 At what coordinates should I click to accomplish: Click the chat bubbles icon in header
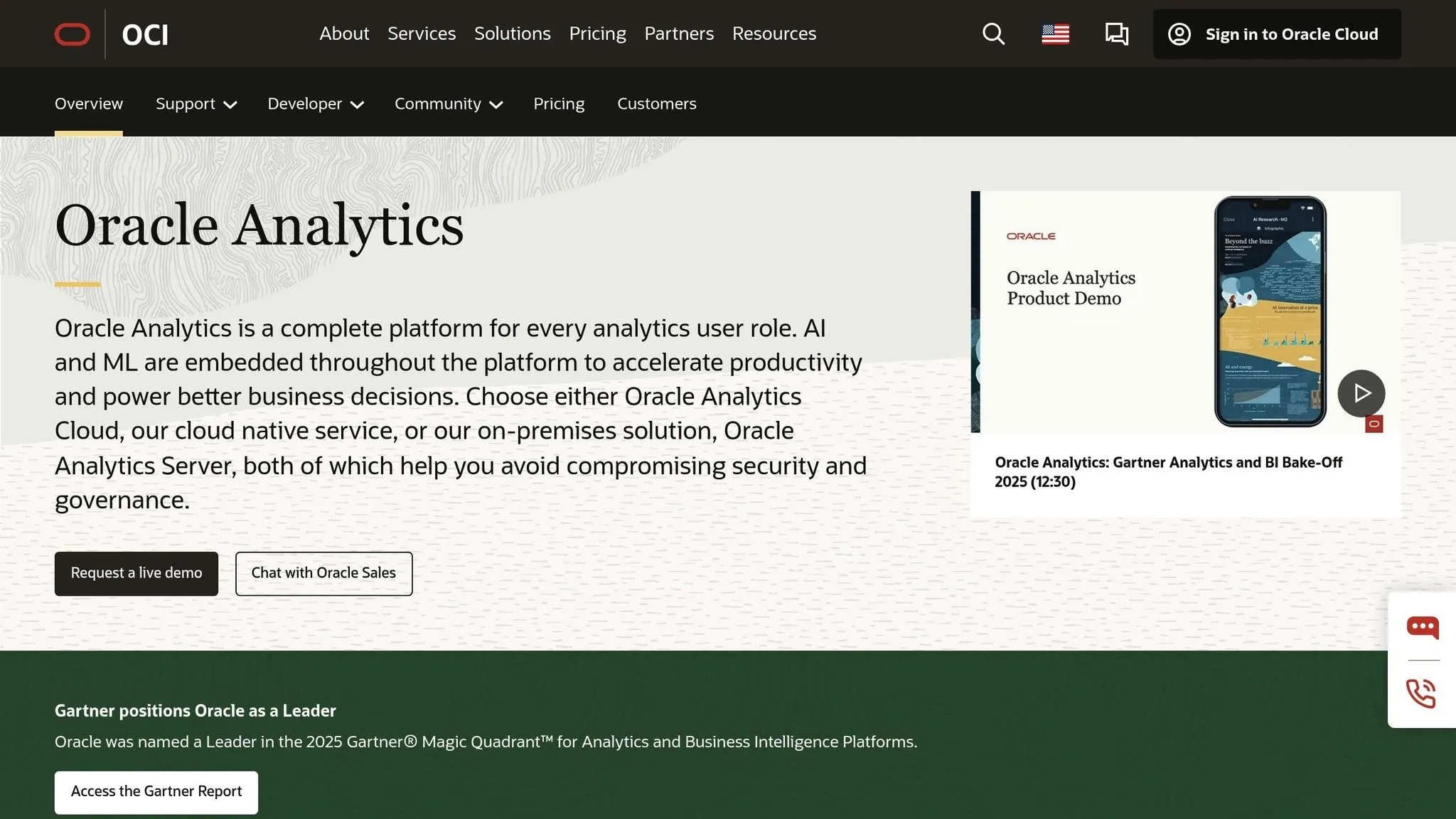pos(1117,34)
